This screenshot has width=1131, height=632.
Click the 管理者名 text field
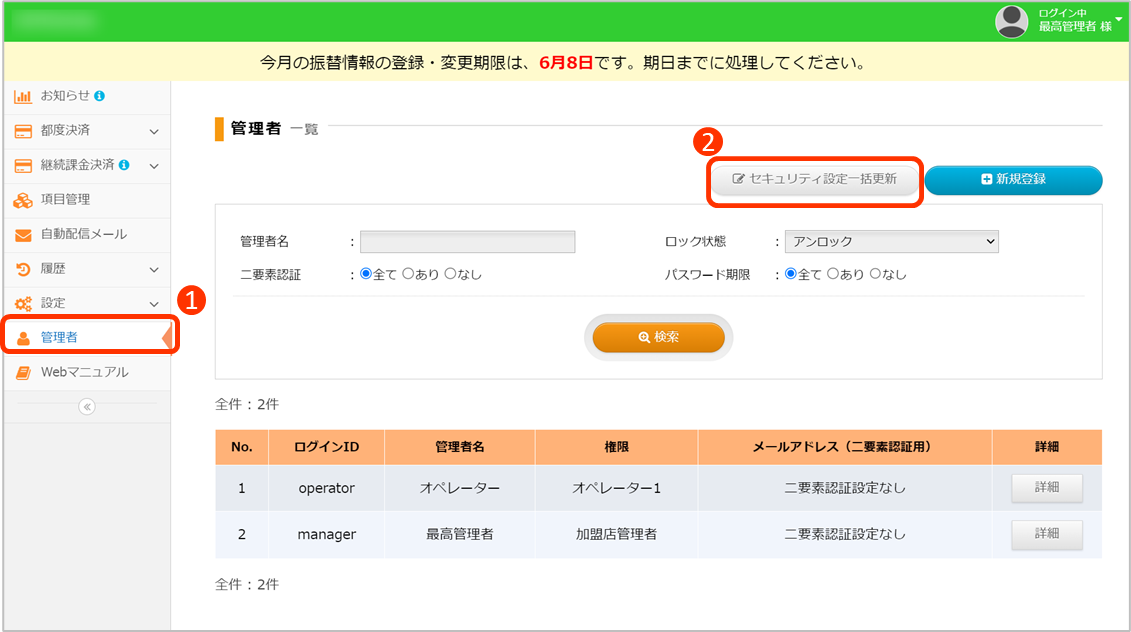click(467, 241)
